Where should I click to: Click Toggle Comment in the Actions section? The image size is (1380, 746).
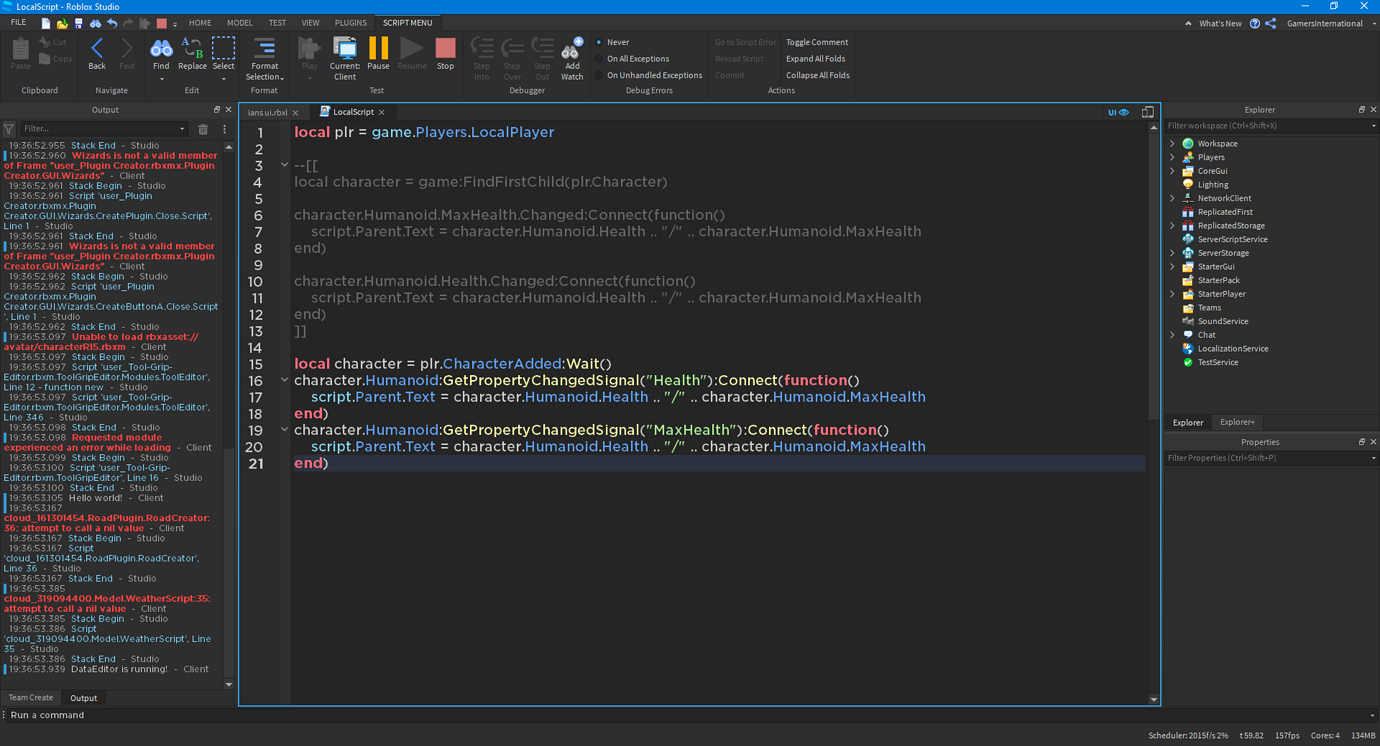coord(816,42)
